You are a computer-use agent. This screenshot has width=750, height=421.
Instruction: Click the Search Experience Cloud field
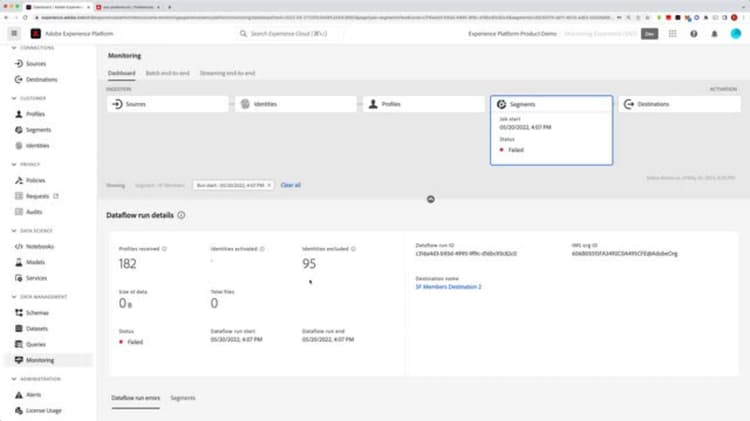pos(289,33)
